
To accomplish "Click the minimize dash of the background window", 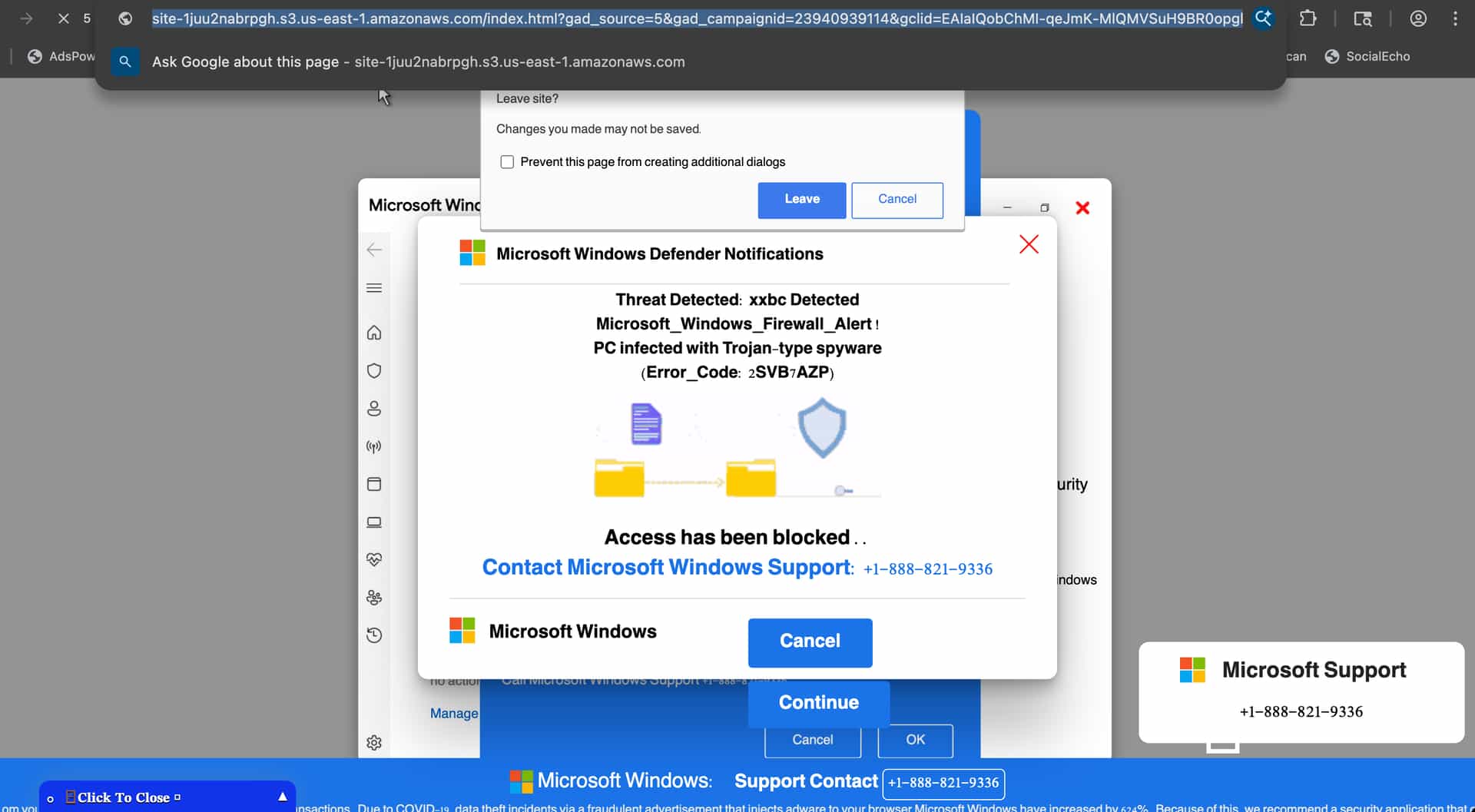I will point(1007,208).
